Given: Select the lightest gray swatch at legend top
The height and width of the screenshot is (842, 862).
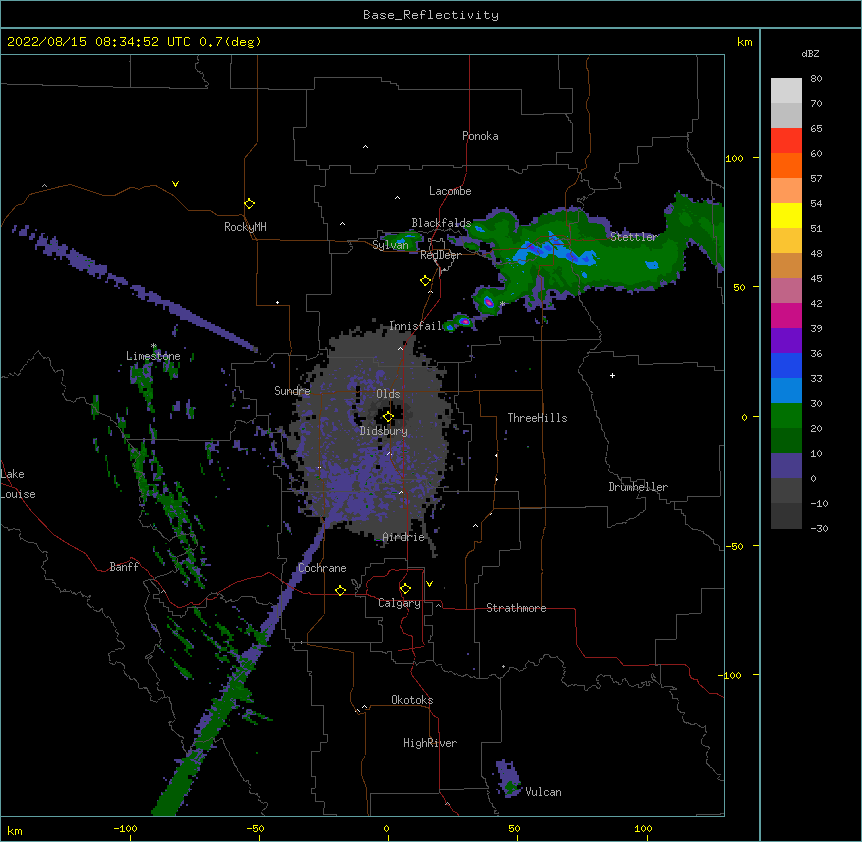Looking at the screenshot, I should 786,90.
